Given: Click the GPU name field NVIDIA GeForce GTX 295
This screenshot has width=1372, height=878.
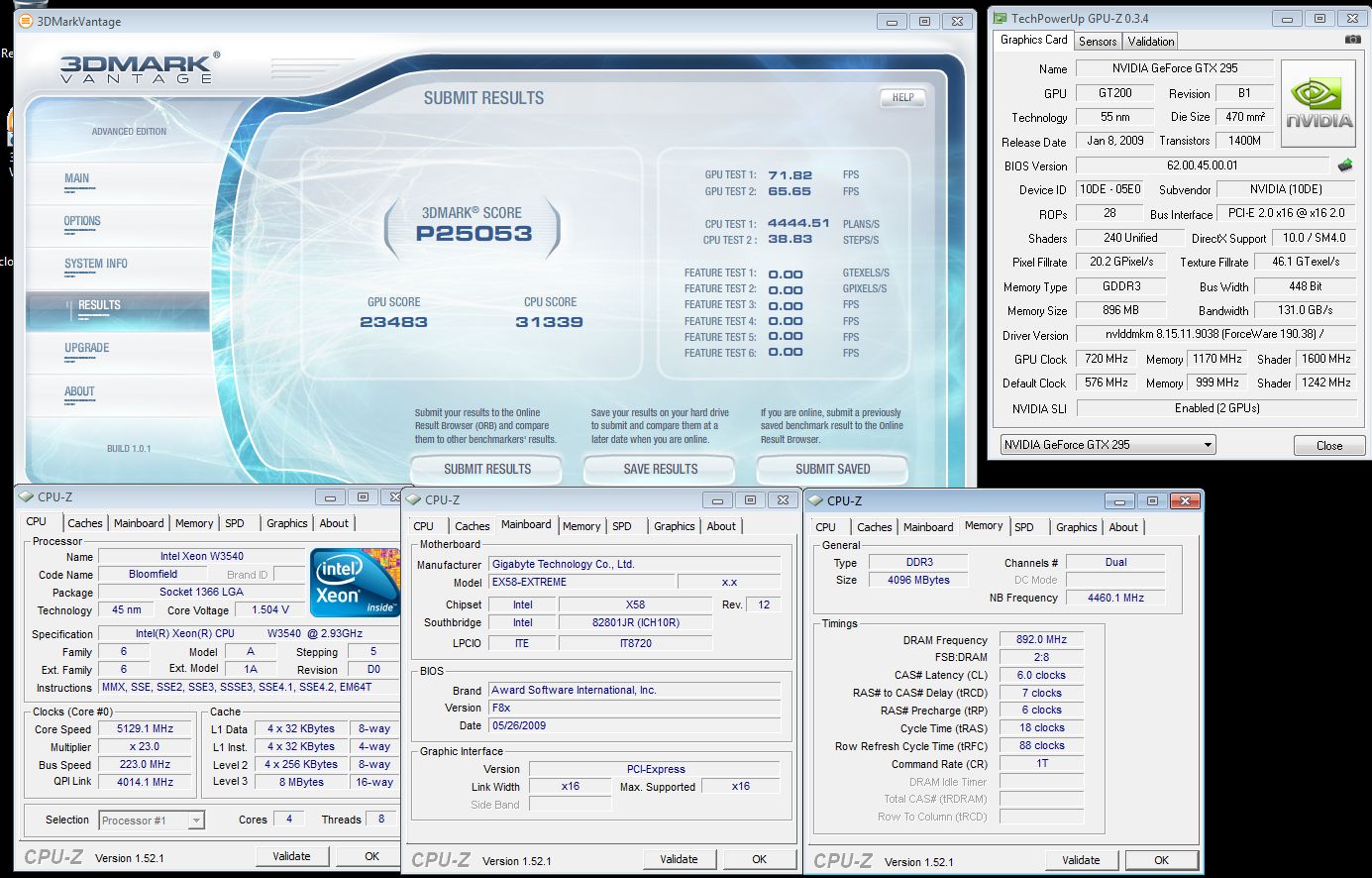Looking at the screenshot, I should (x=1174, y=68).
